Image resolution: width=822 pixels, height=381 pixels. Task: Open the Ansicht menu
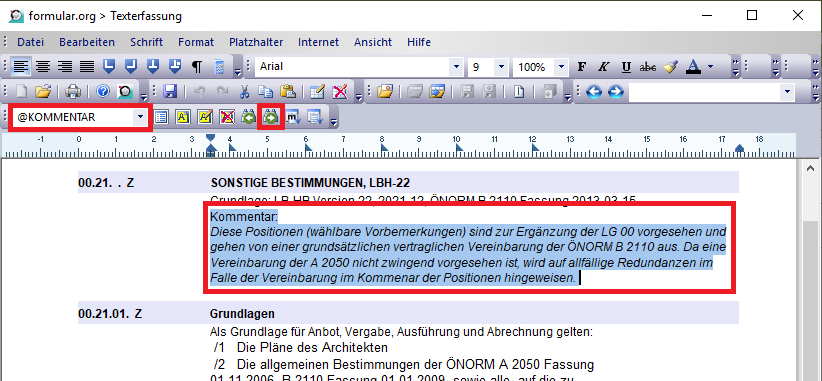point(373,42)
